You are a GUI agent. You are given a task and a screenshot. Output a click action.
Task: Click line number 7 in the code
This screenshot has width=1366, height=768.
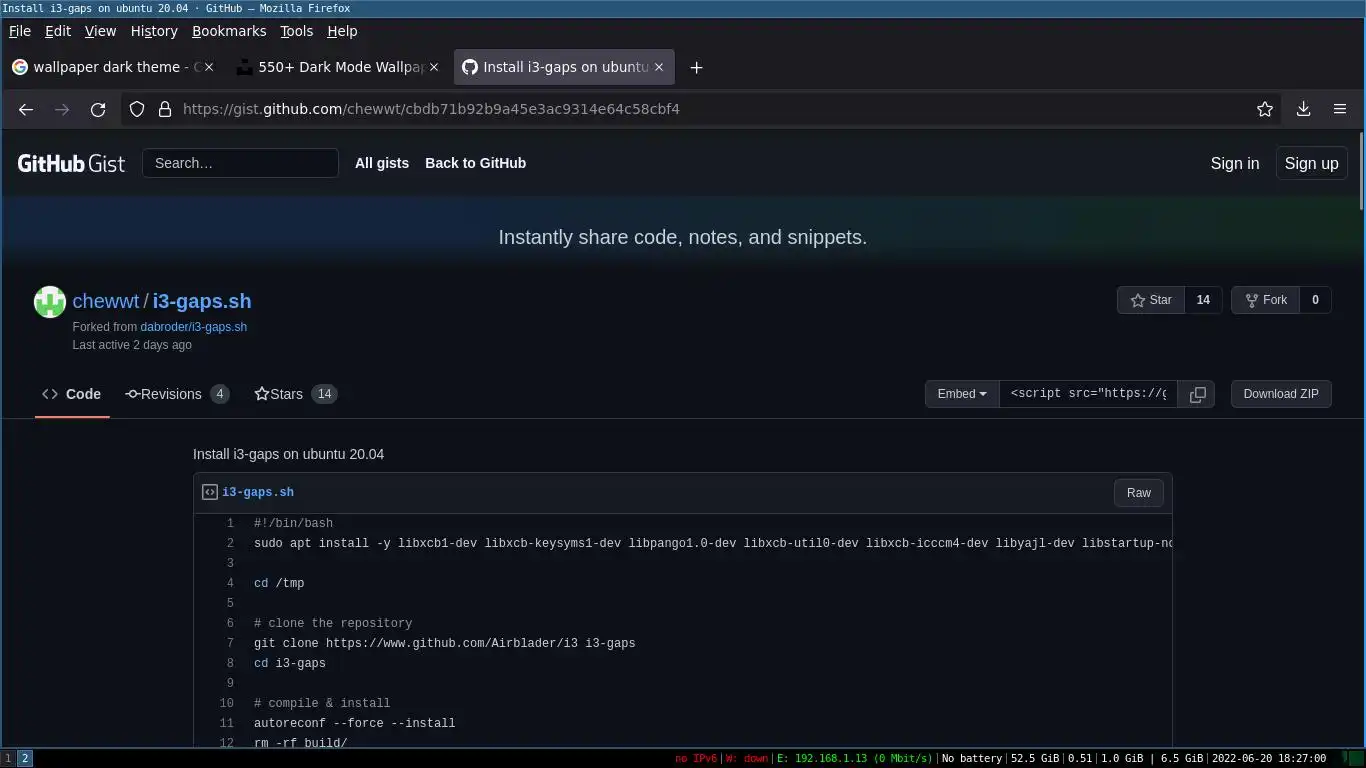[x=230, y=643]
